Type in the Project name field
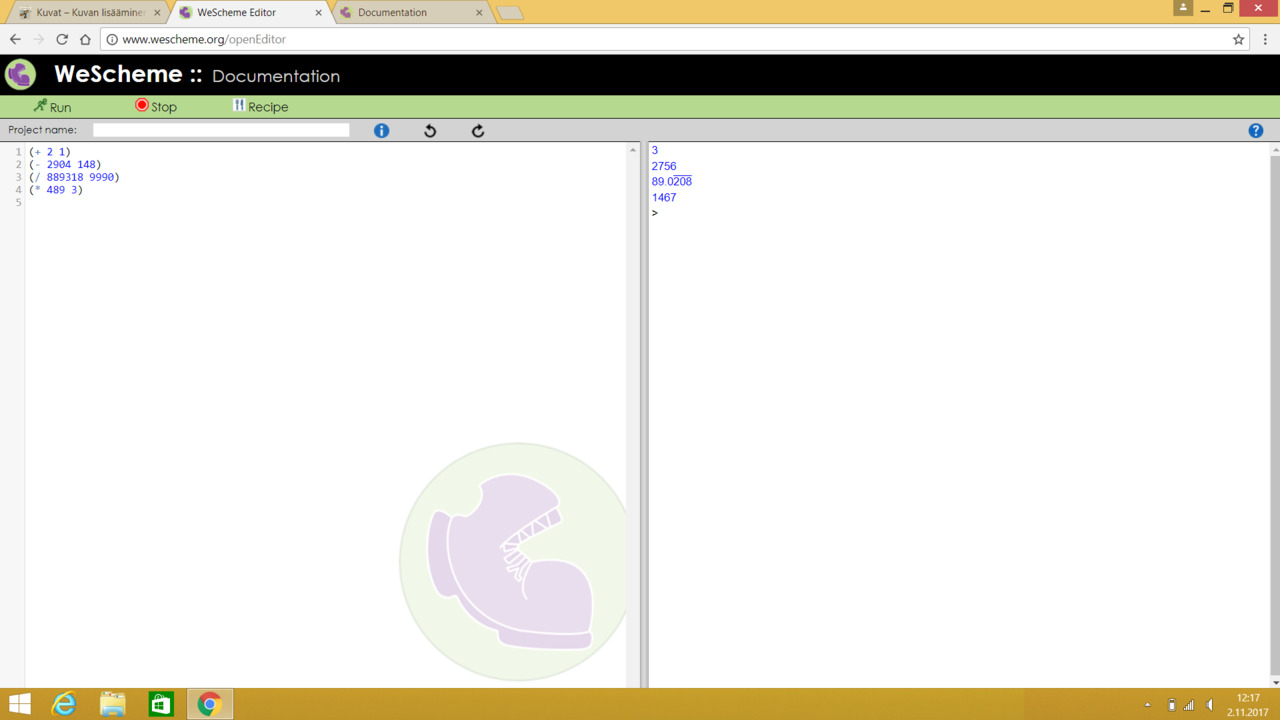The width and height of the screenshot is (1280, 720). 221,130
